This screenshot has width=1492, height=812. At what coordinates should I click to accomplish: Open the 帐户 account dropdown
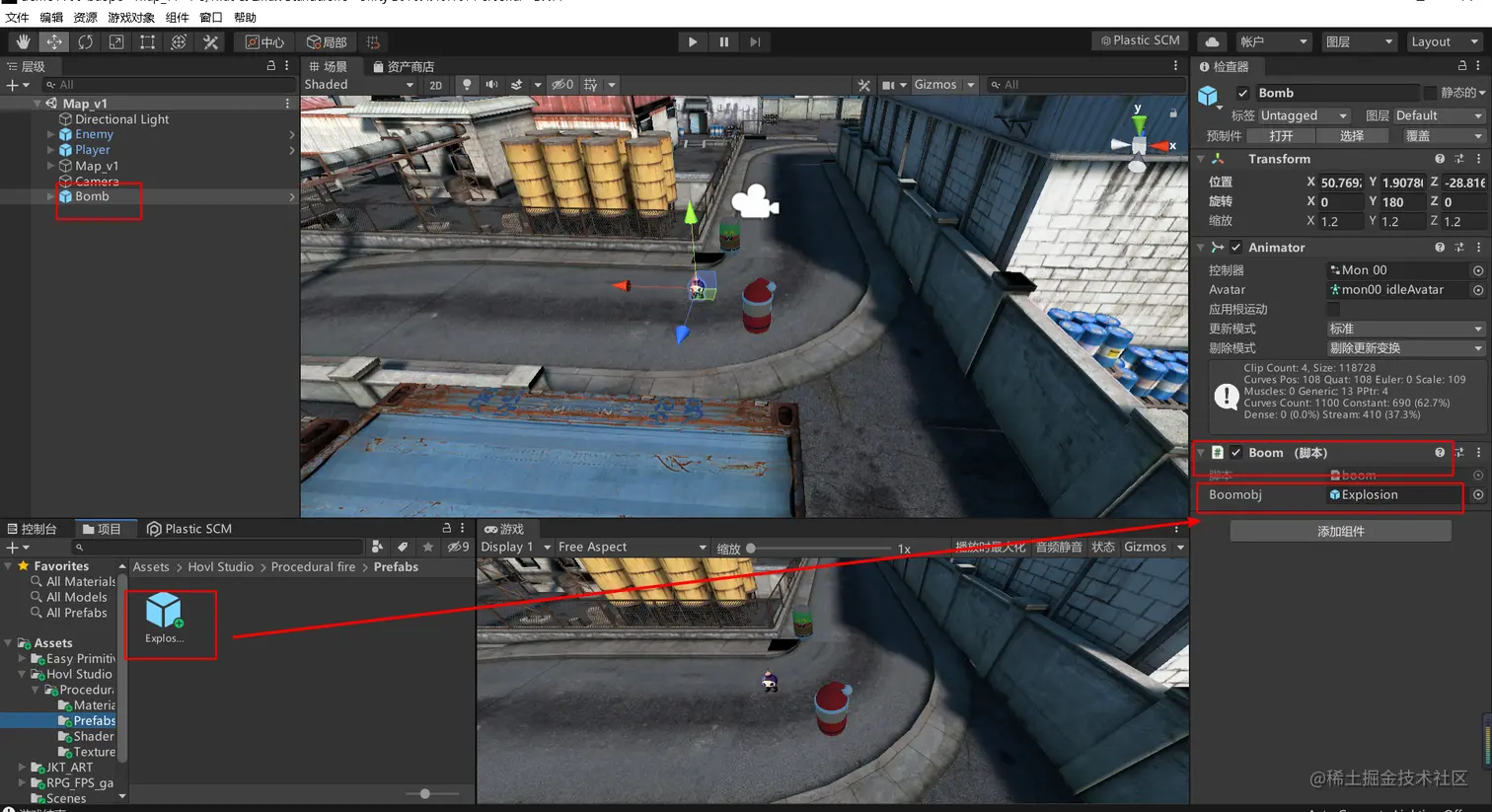pos(1274,41)
